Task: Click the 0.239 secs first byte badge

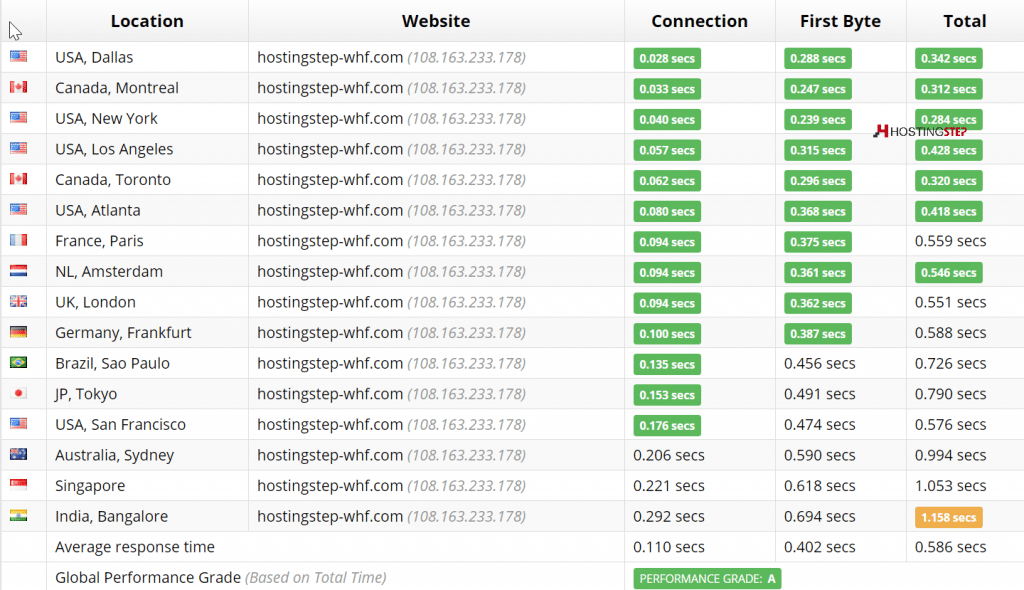Action: coord(818,120)
